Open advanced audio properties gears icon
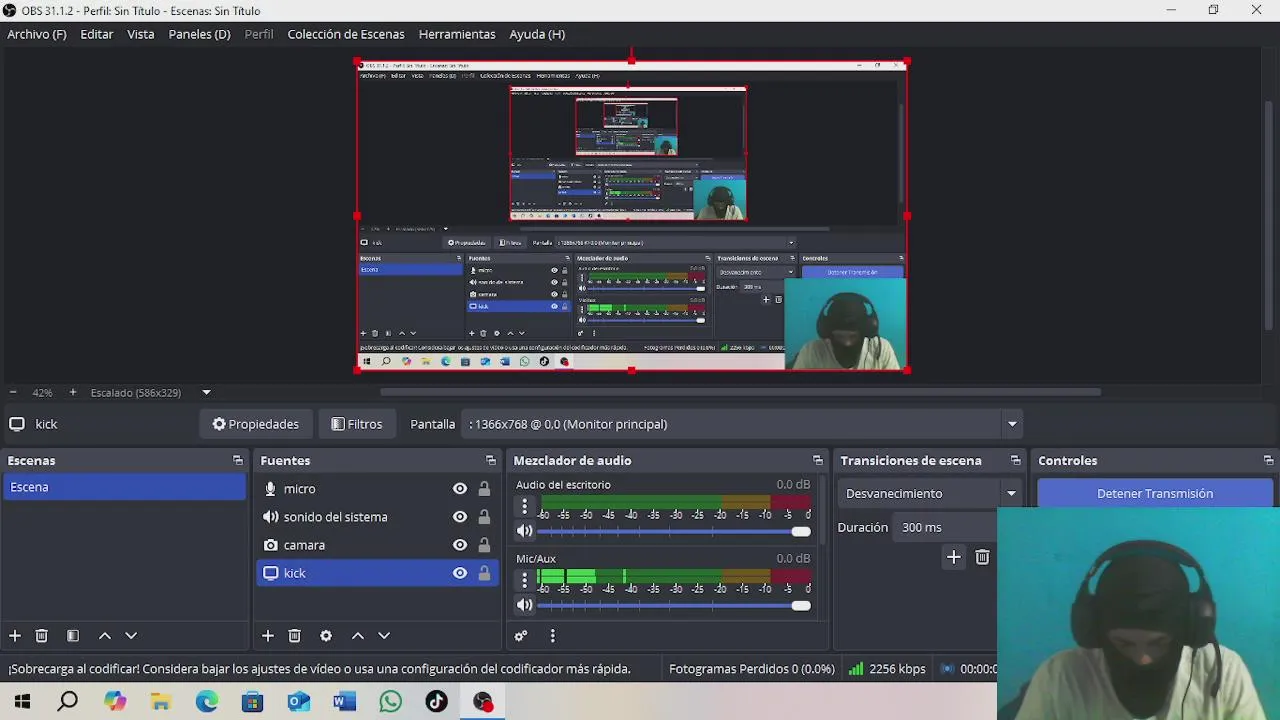 pos(520,636)
